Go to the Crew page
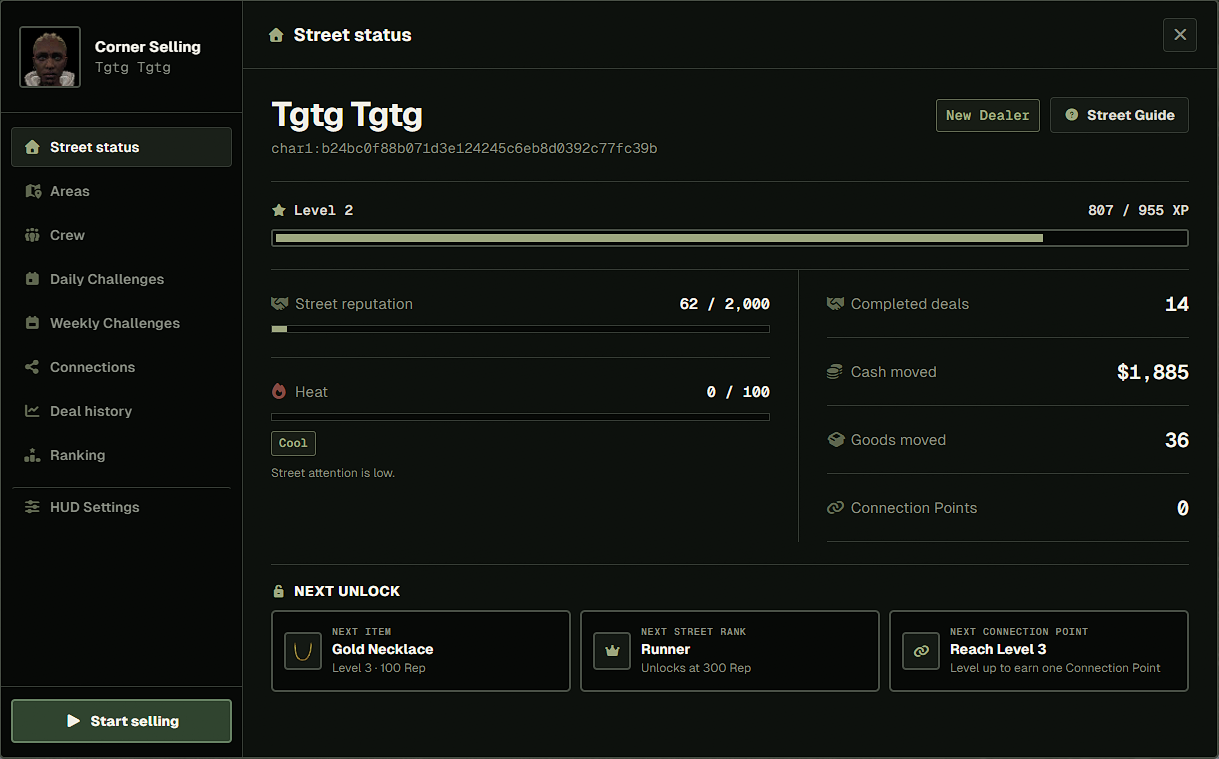Image resolution: width=1219 pixels, height=759 pixels. (121, 235)
